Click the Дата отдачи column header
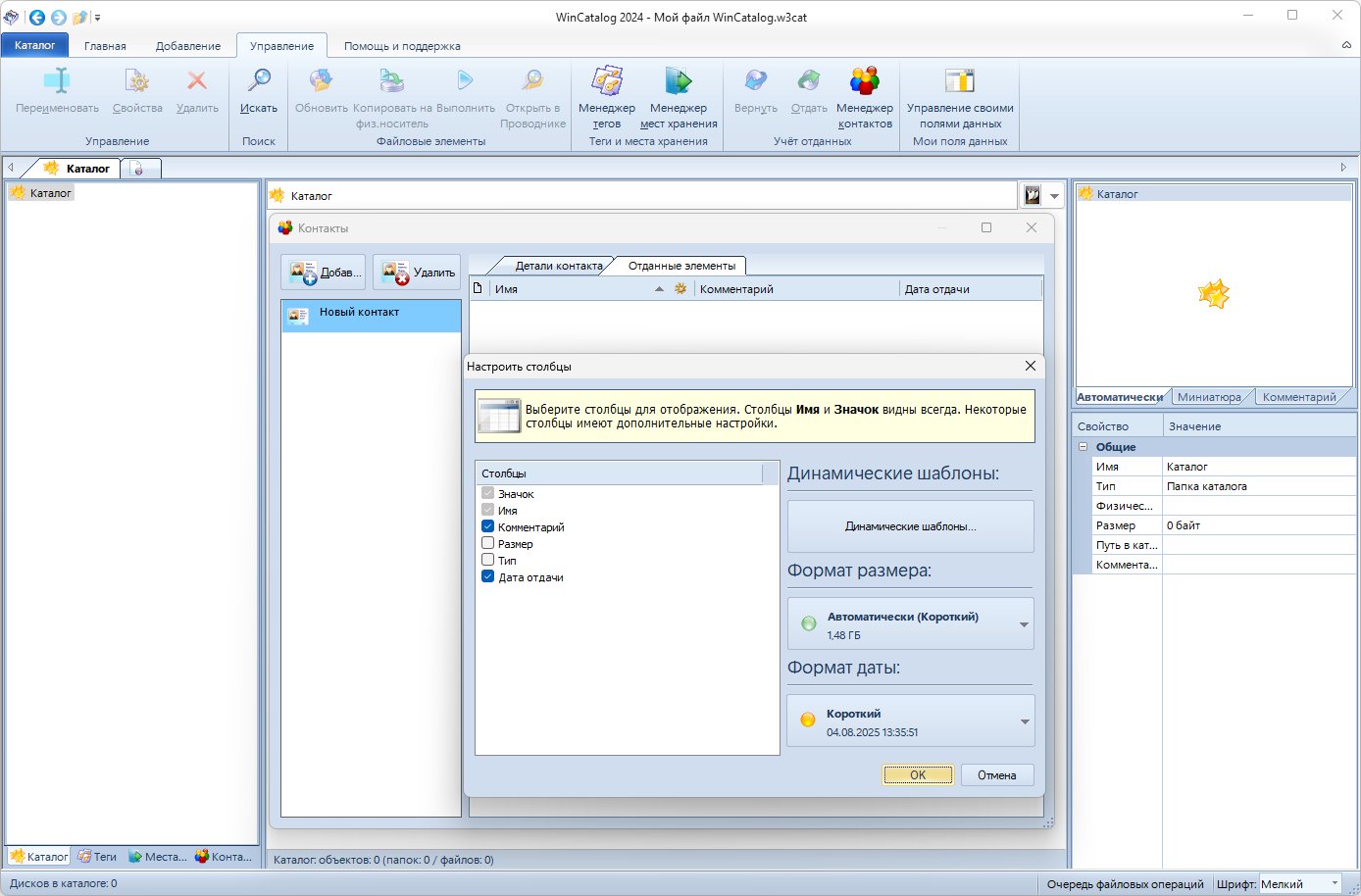This screenshot has height=896, width=1361. (x=971, y=289)
